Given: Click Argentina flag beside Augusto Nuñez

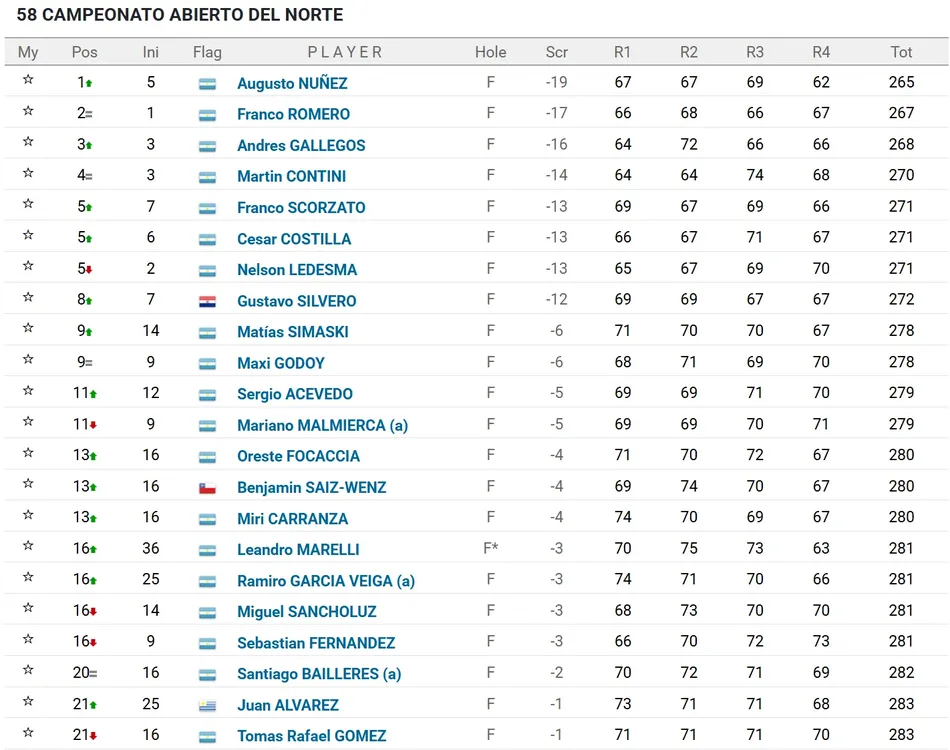Looking at the screenshot, I should [x=207, y=84].
